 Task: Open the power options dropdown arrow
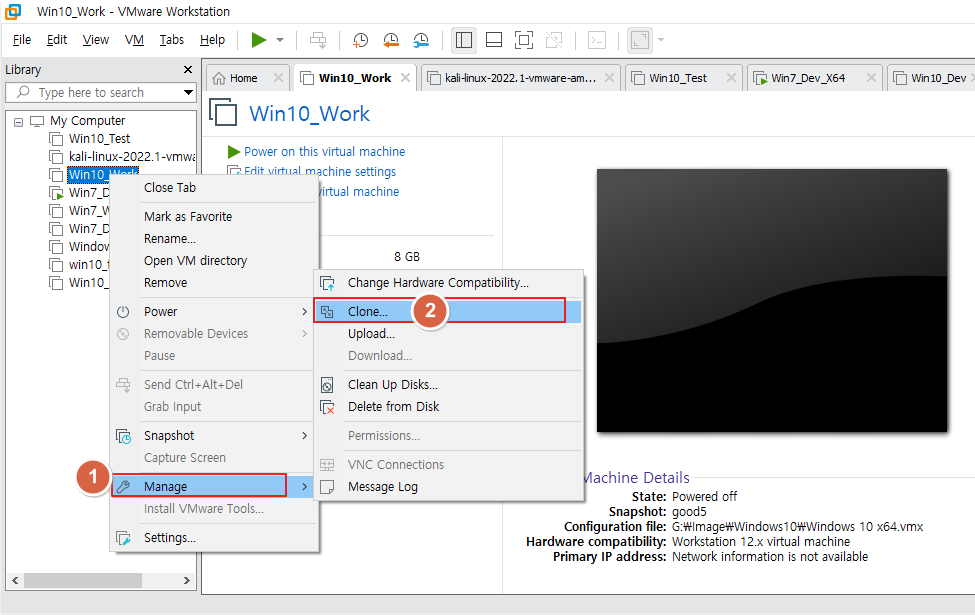coord(280,40)
